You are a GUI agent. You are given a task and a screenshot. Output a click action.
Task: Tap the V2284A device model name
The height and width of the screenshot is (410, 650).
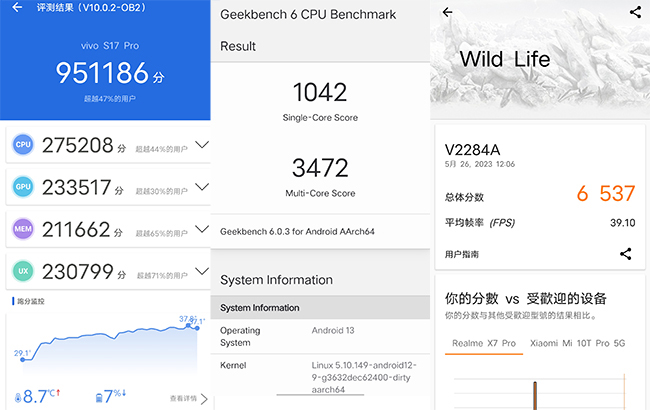click(472, 150)
